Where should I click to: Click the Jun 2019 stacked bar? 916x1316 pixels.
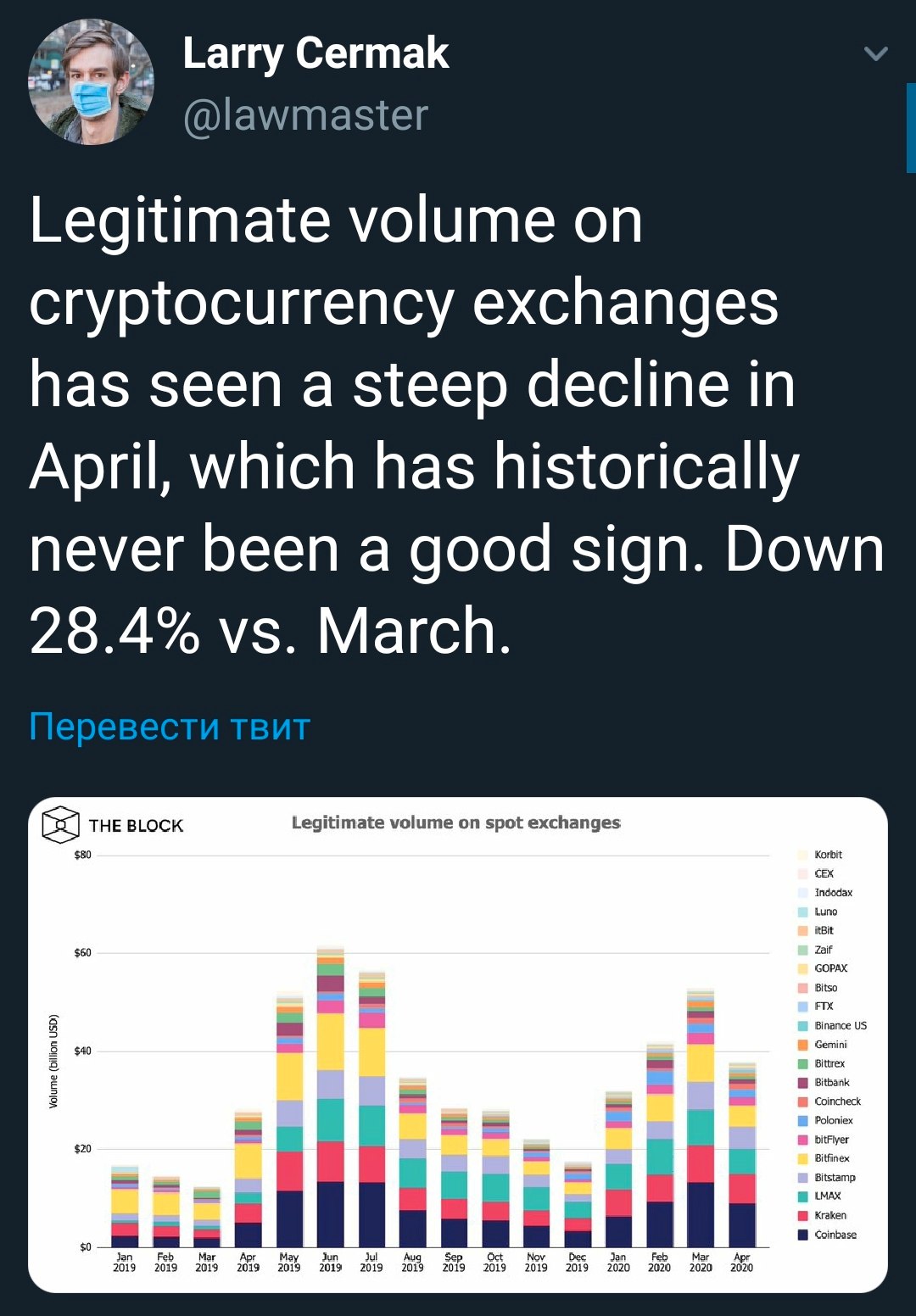(x=330, y=1096)
